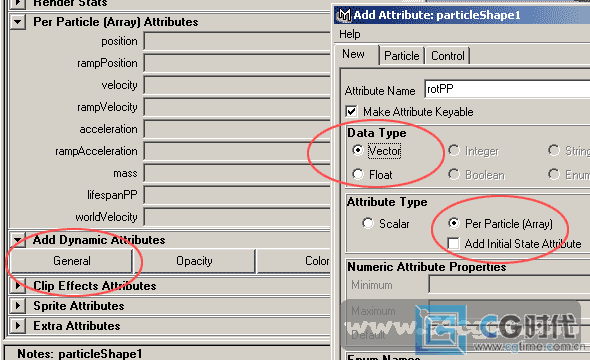Select the Scalar attribute type

(x=368, y=223)
